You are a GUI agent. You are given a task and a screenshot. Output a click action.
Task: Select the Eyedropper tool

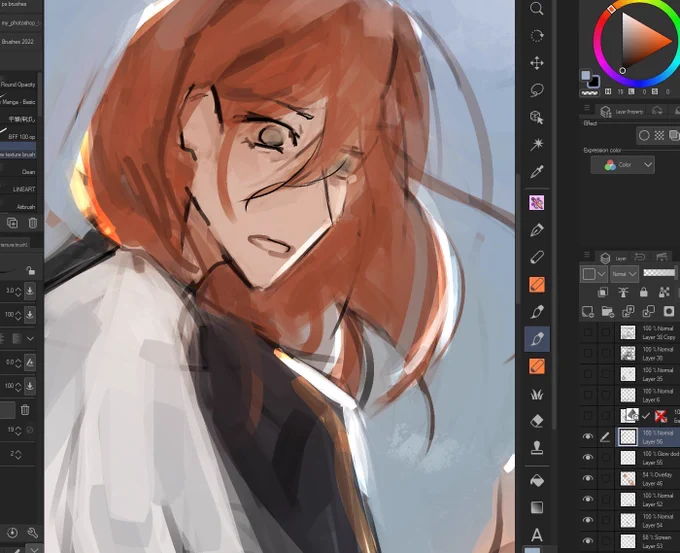pyautogui.click(x=537, y=172)
